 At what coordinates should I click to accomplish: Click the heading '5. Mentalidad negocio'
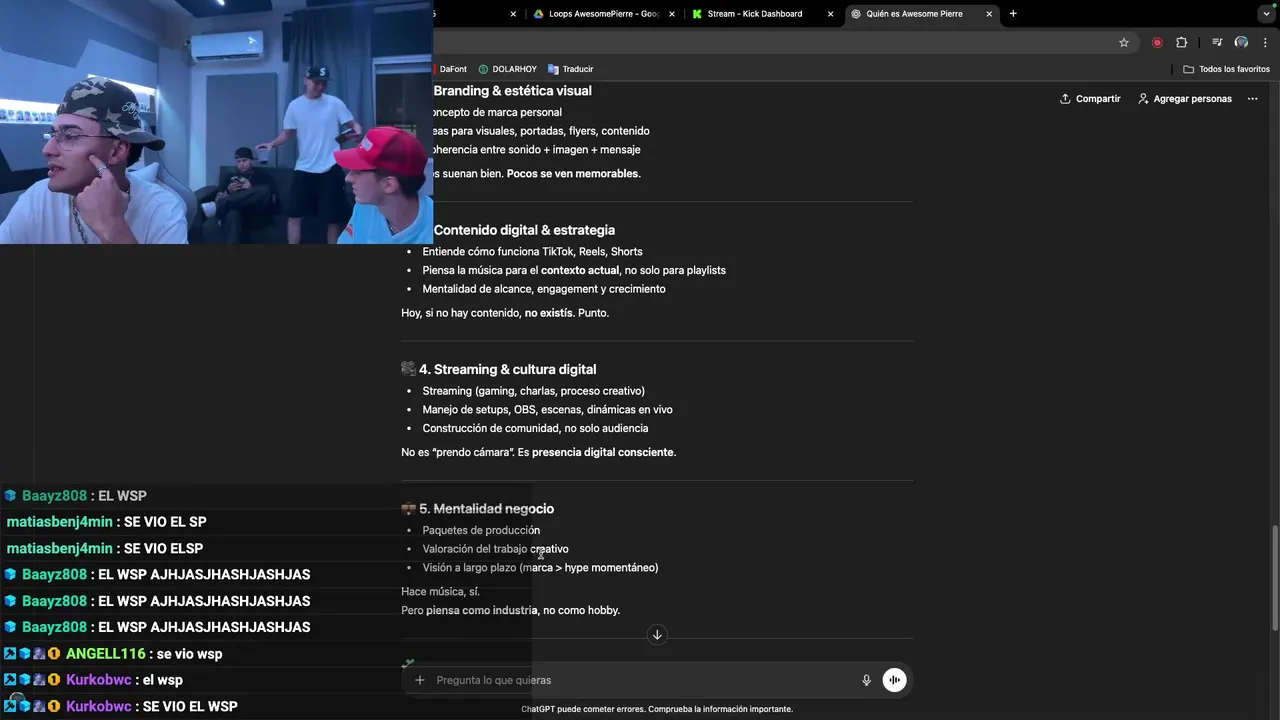[x=486, y=509]
